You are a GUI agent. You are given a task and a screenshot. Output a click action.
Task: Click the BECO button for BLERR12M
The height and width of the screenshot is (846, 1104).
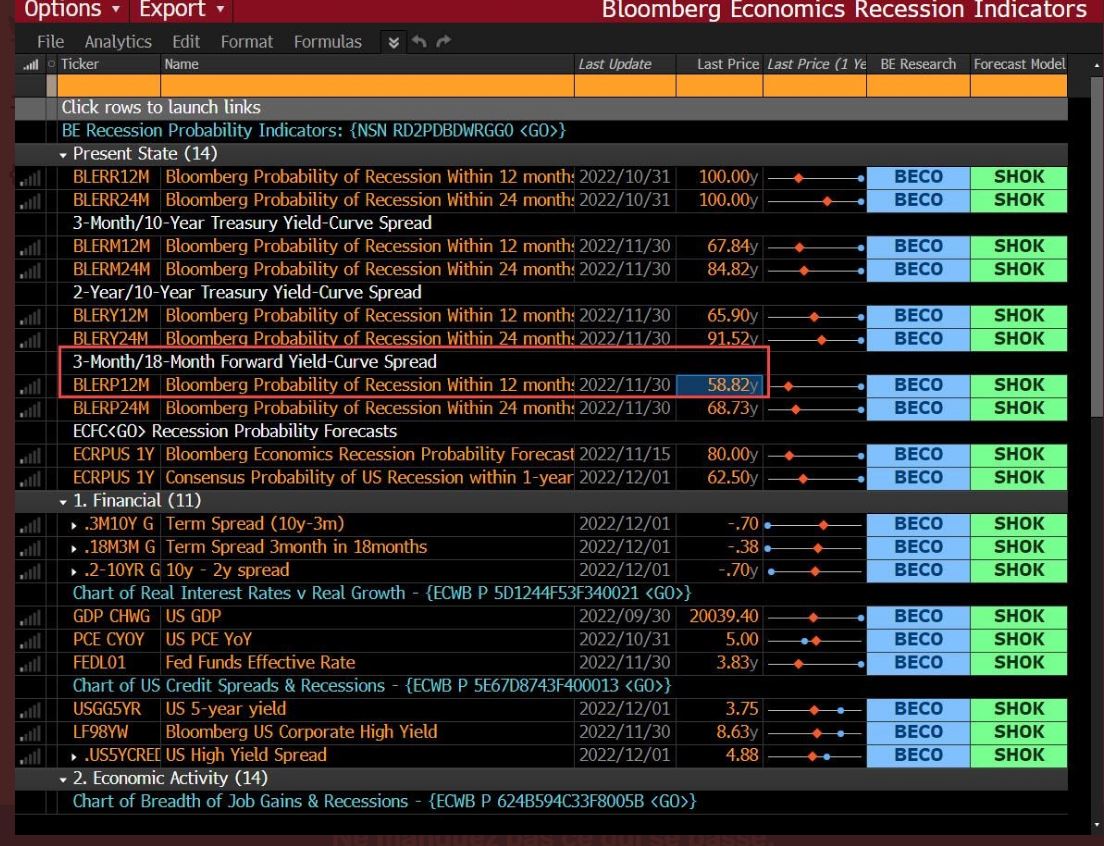click(x=918, y=177)
